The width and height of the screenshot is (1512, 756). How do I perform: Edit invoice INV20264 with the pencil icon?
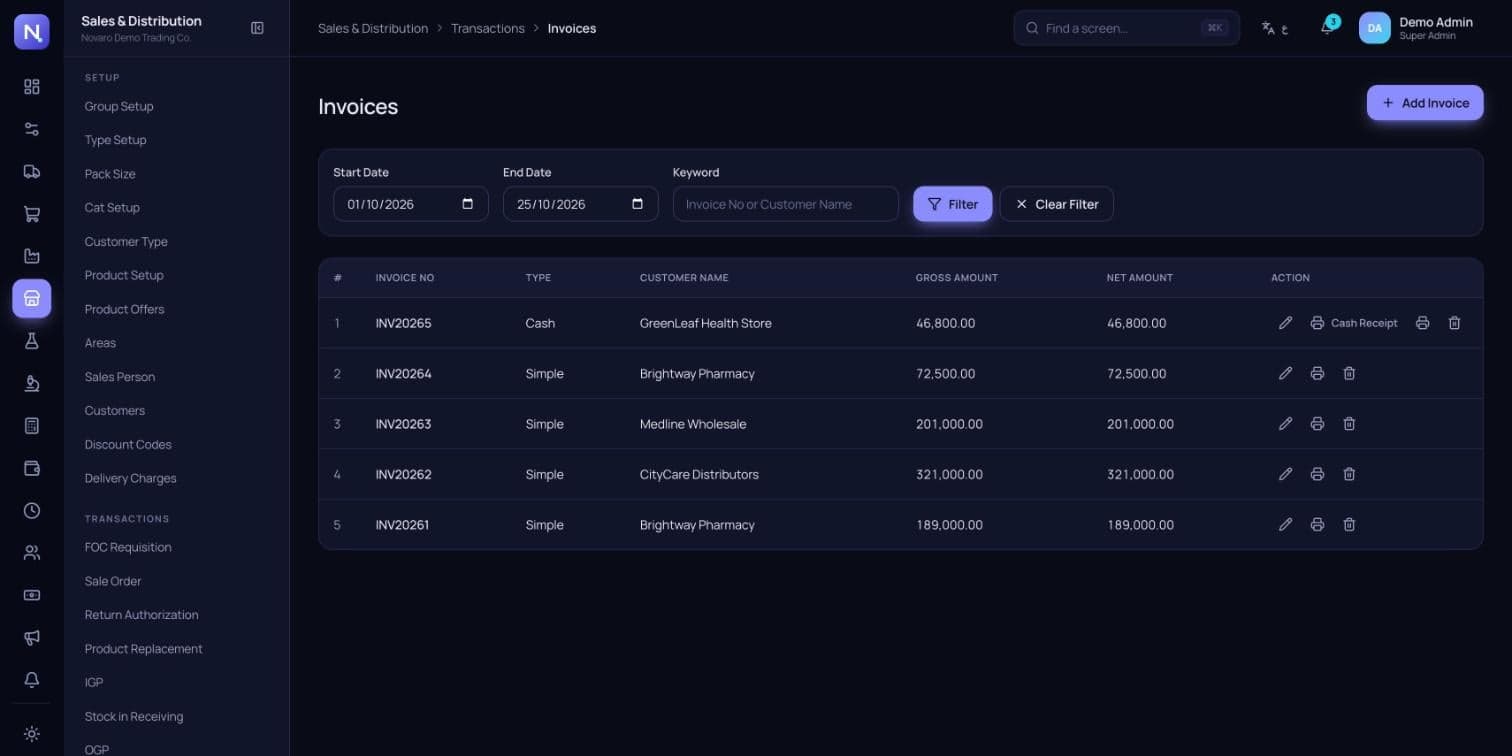[1286, 373]
